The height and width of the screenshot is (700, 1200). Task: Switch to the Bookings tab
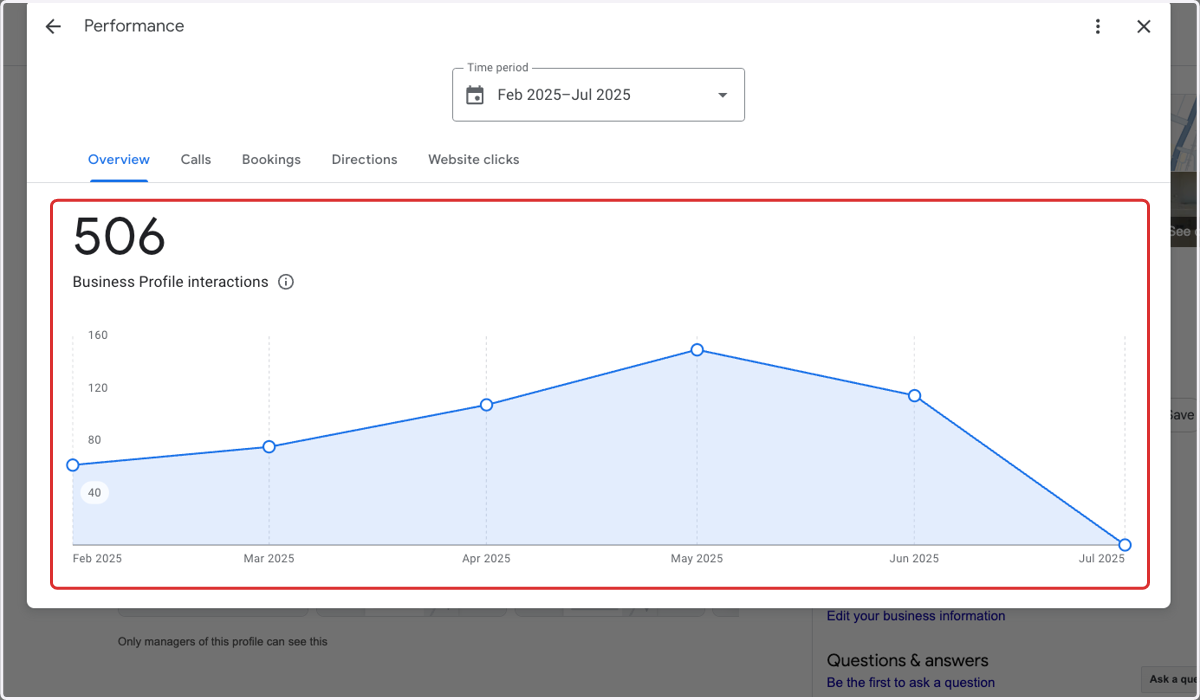(x=271, y=160)
